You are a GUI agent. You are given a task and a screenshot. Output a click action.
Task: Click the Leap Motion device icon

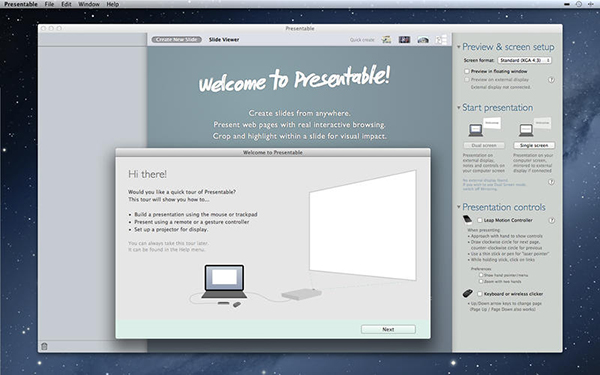pyautogui.click(x=468, y=220)
